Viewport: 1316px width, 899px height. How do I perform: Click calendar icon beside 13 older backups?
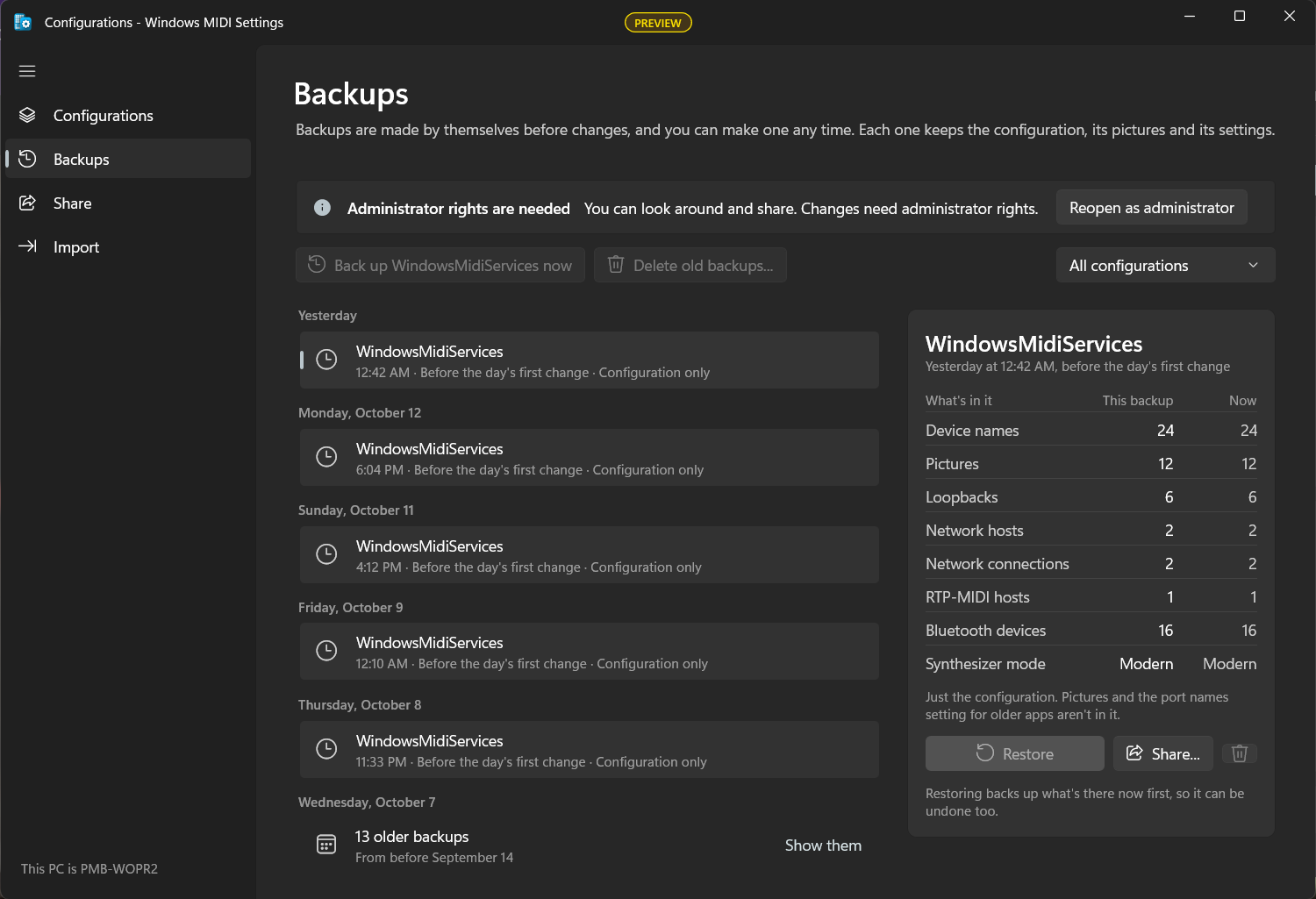pos(326,845)
